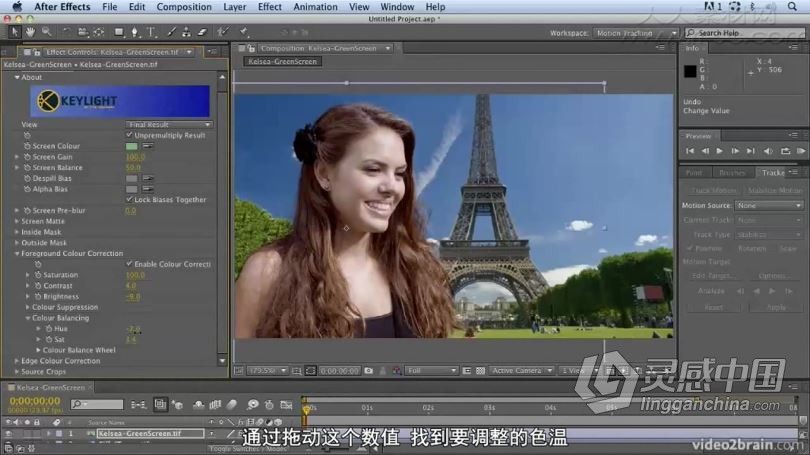Collapse the Foreground Colour Correction group
This screenshot has height=455, width=810.
coord(17,254)
